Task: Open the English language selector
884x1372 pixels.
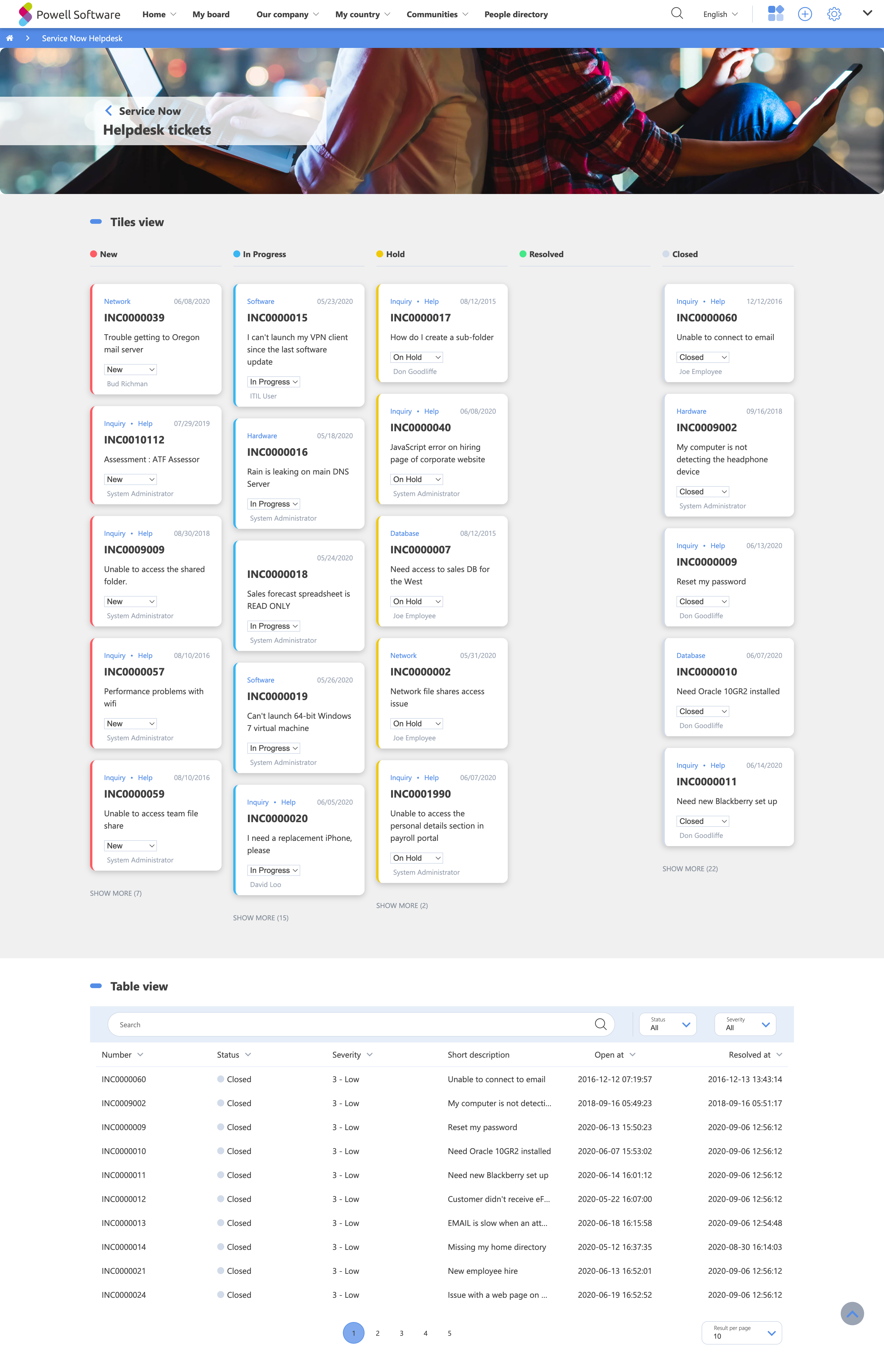Action: [x=720, y=14]
